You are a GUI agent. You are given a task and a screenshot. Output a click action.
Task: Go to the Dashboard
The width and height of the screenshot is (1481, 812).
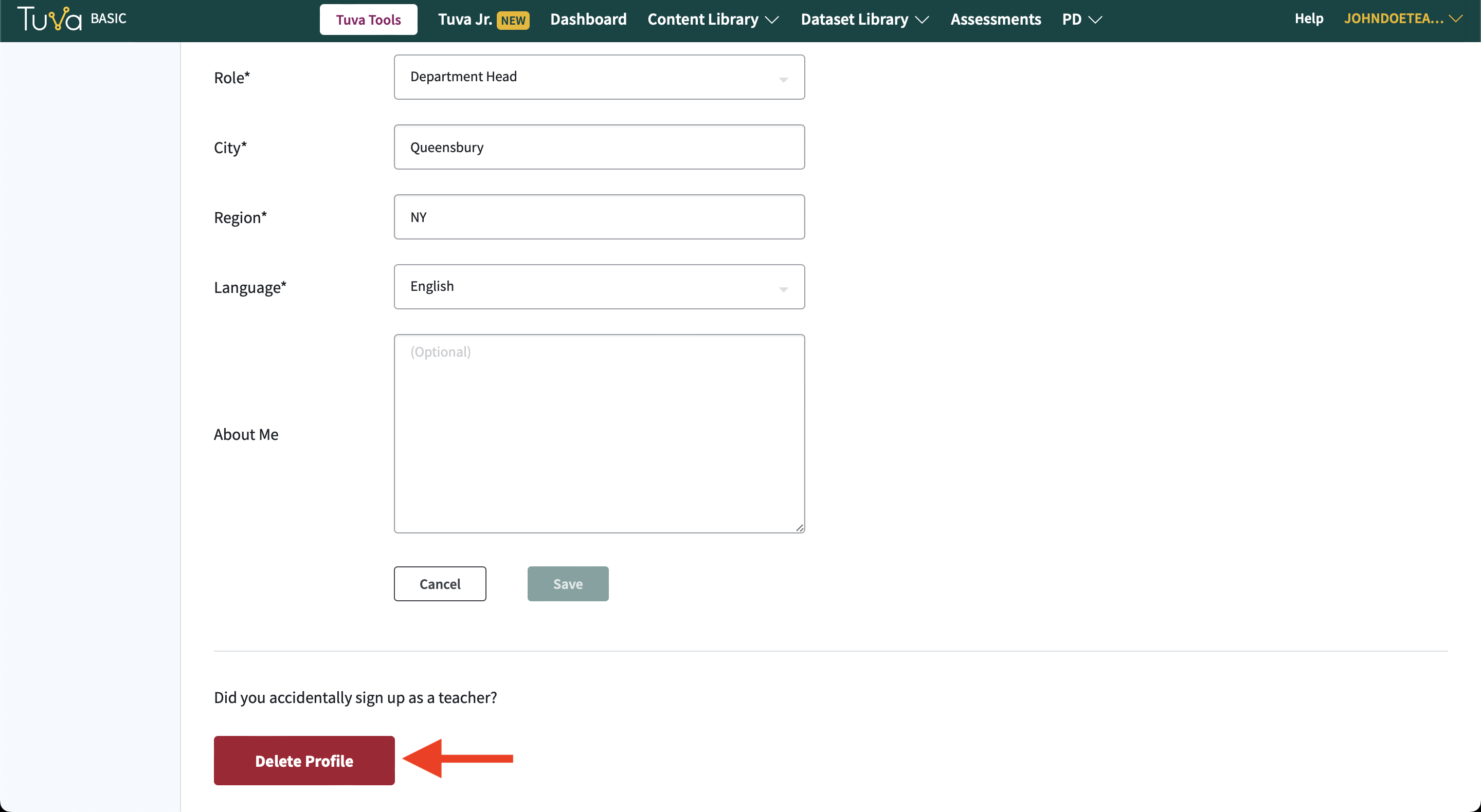588,20
